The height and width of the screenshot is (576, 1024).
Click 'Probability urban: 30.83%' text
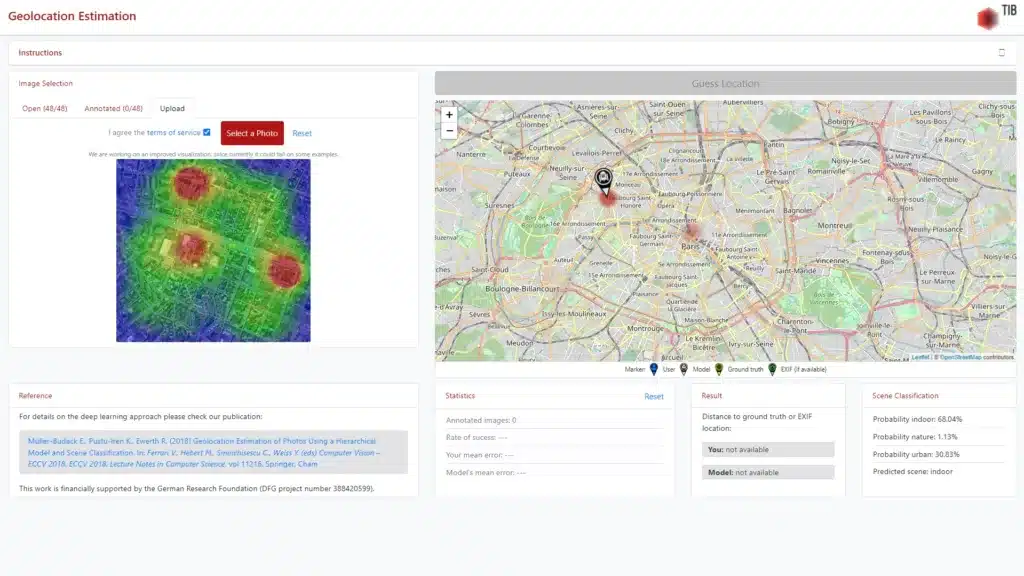(x=916, y=455)
